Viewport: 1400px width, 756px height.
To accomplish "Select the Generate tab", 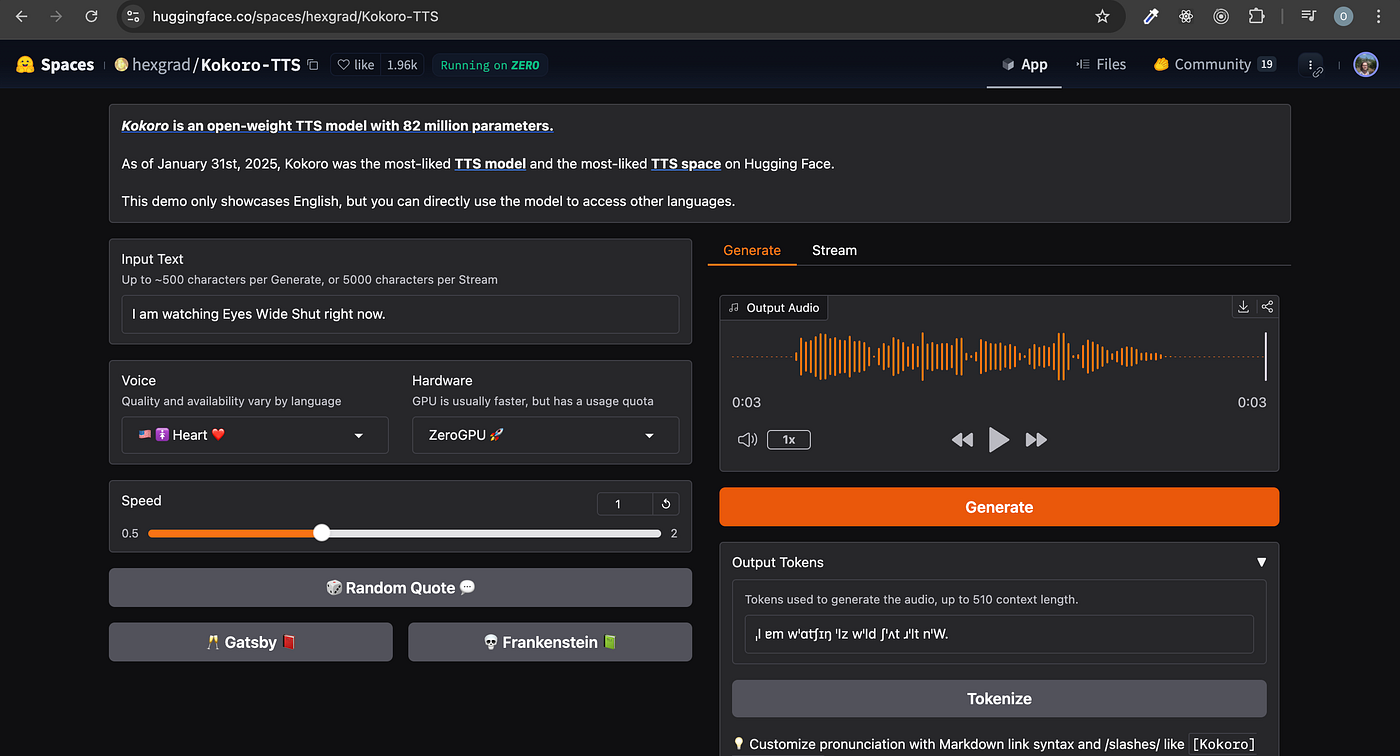I will (752, 250).
